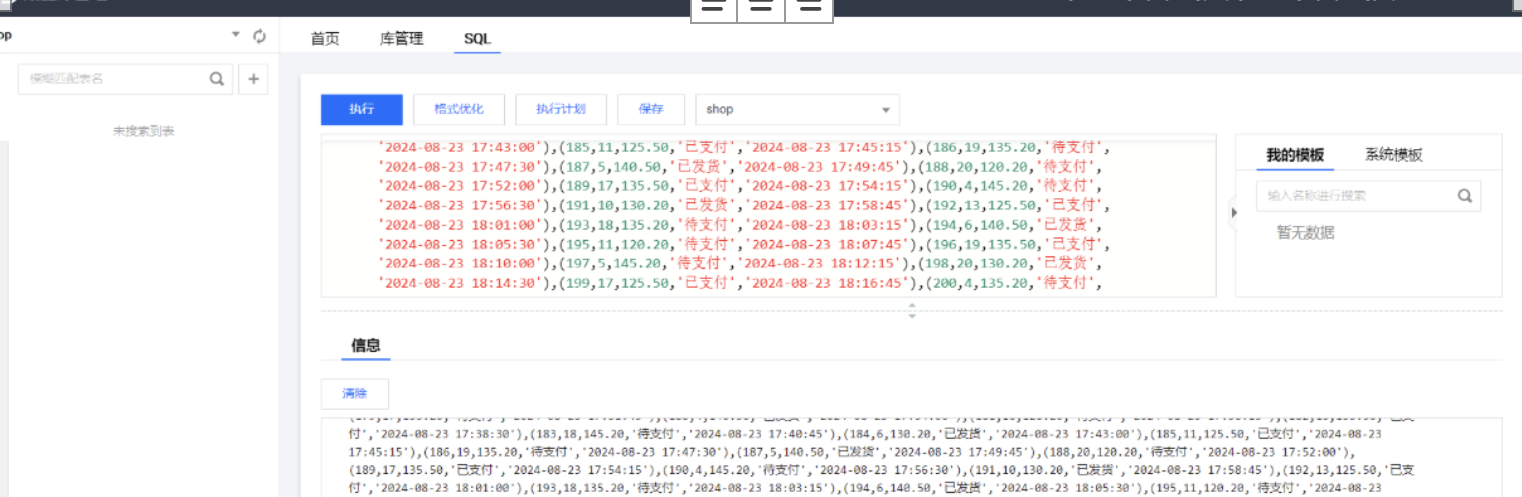Clear the output with the 清除 button

coord(354,394)
